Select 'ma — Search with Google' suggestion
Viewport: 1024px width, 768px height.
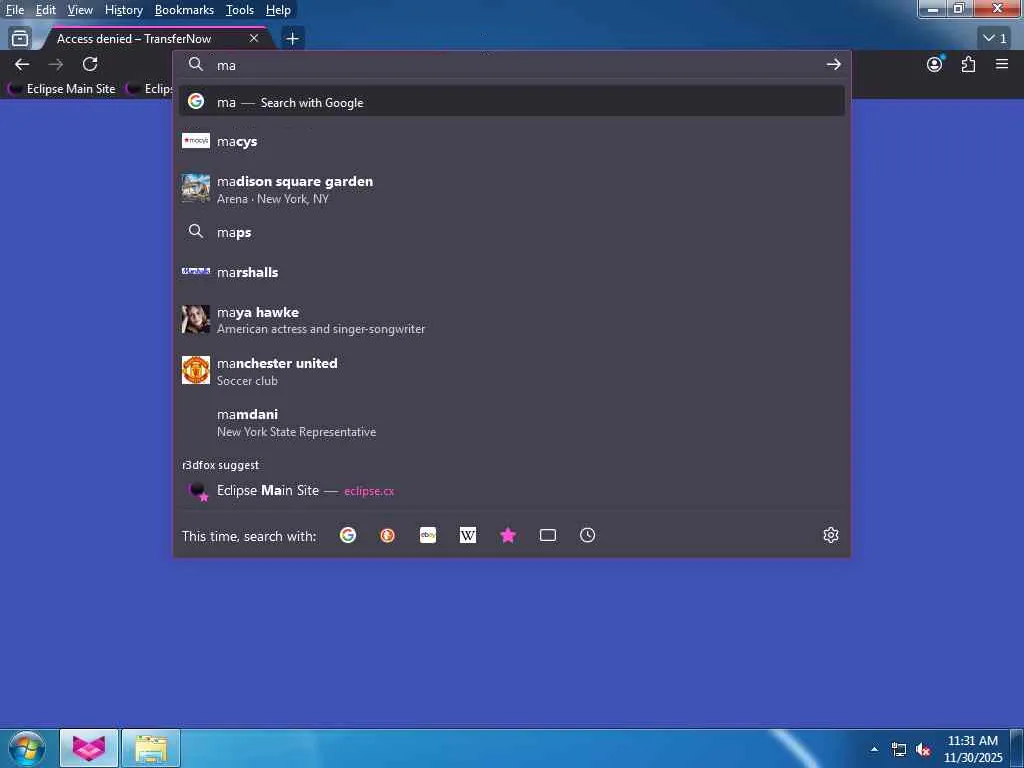511,102
